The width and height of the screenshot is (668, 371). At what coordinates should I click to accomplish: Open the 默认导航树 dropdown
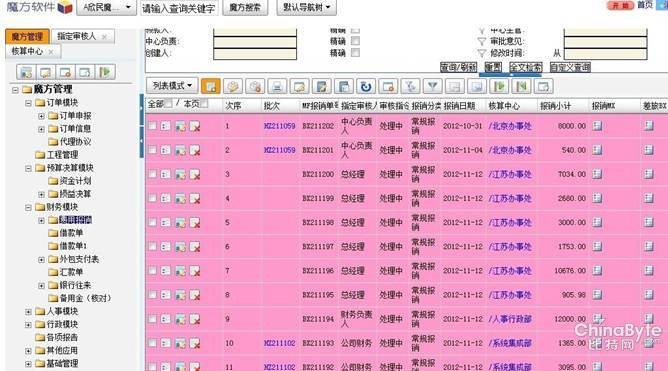[x=306, y=8]
